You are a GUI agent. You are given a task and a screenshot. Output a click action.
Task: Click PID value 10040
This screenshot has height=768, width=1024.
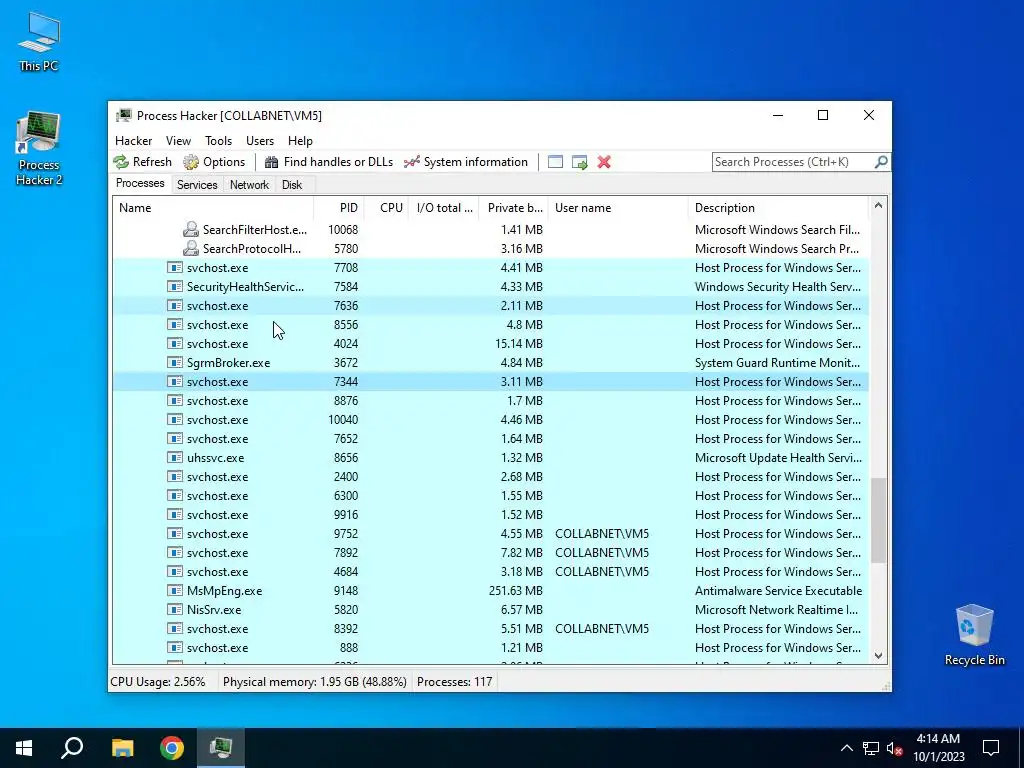click(343, 419)
